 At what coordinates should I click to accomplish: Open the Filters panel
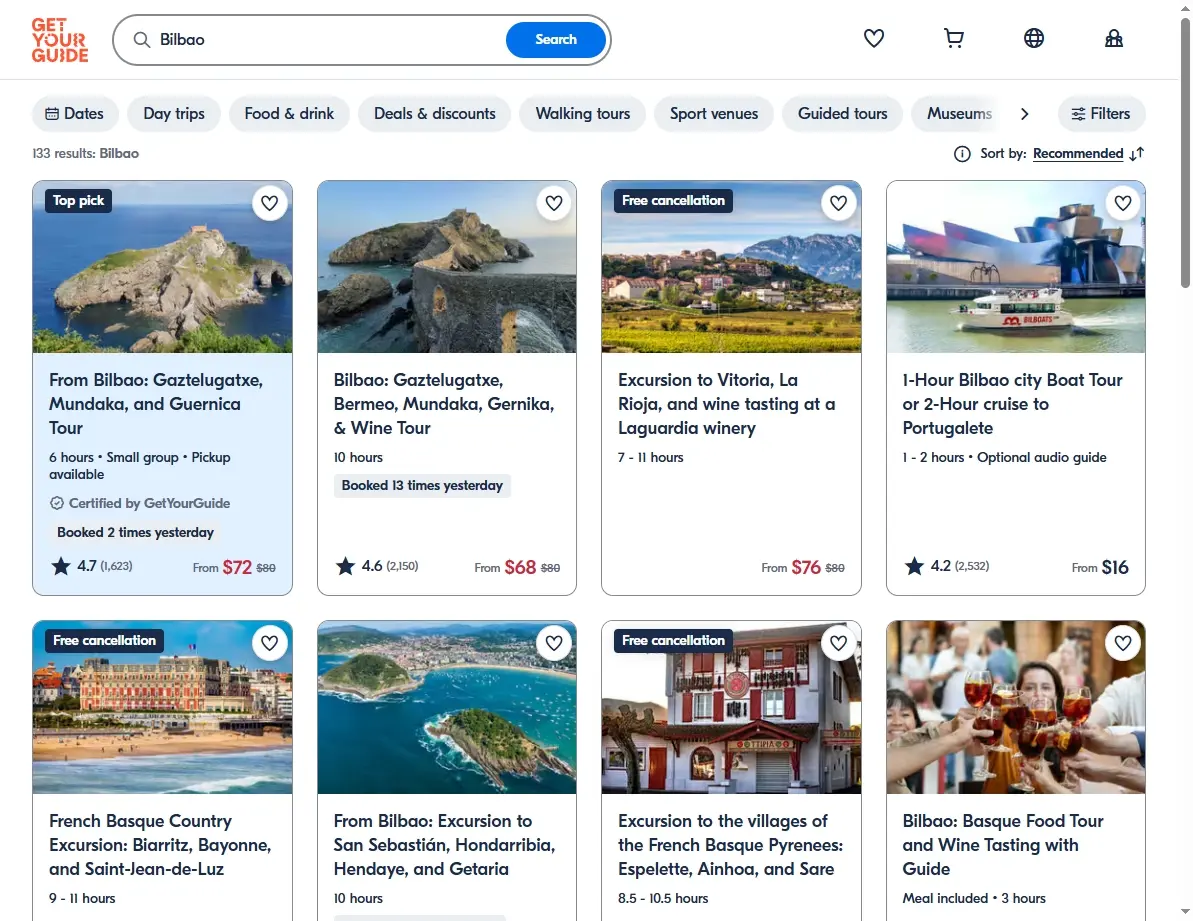[x=1101, y=113]
